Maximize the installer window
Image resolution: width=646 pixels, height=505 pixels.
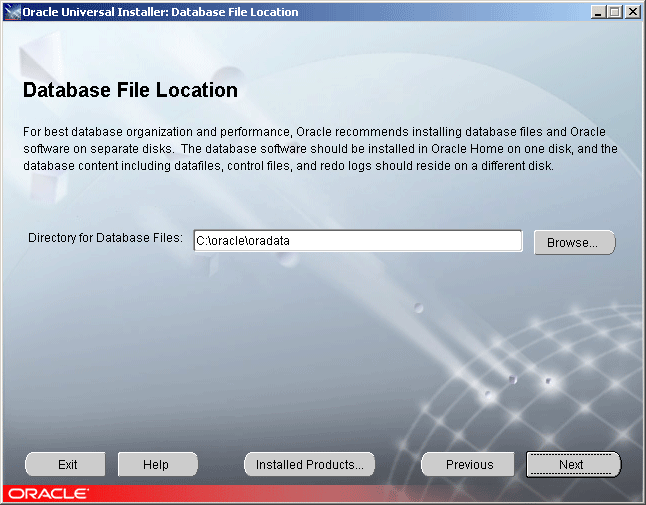click(x=615, y=12)
